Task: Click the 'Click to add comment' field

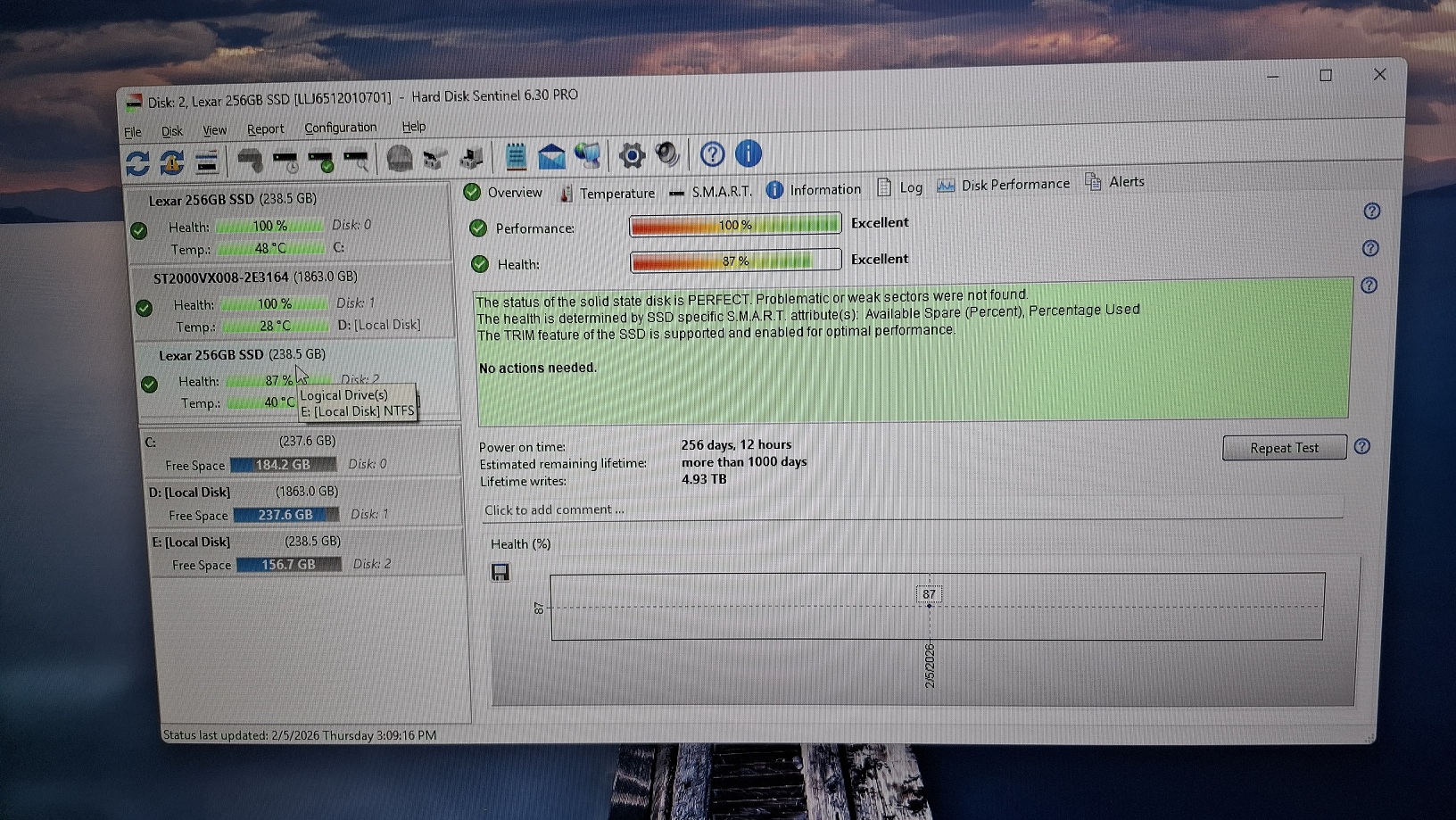Action: 910,509
